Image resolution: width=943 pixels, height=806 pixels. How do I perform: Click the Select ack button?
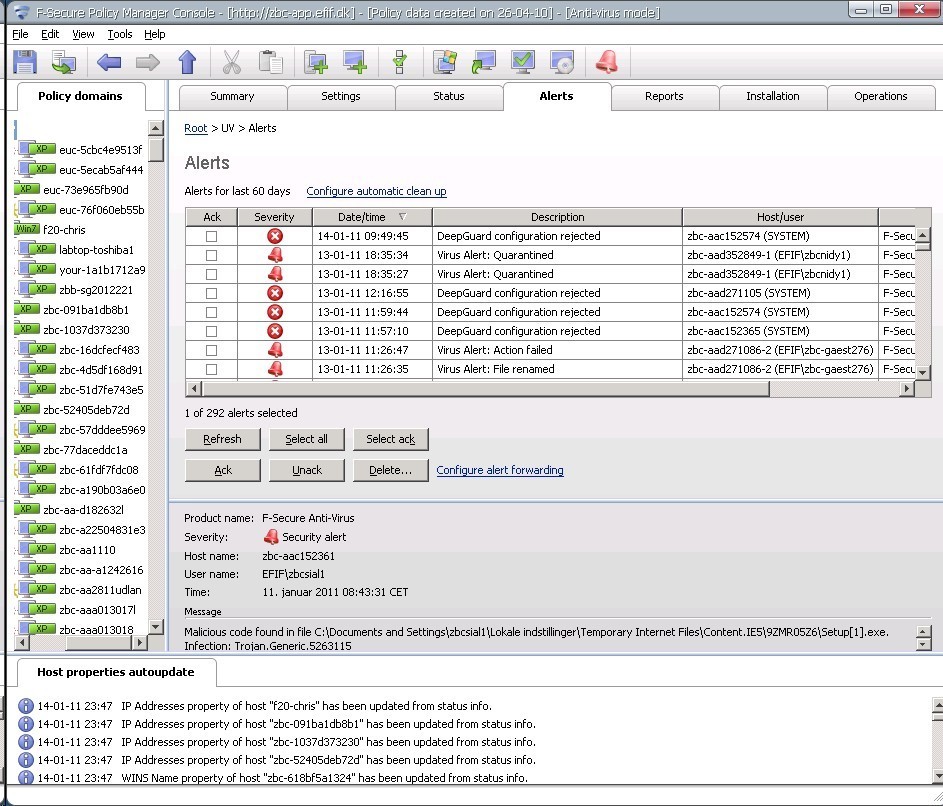click(390, 439)
